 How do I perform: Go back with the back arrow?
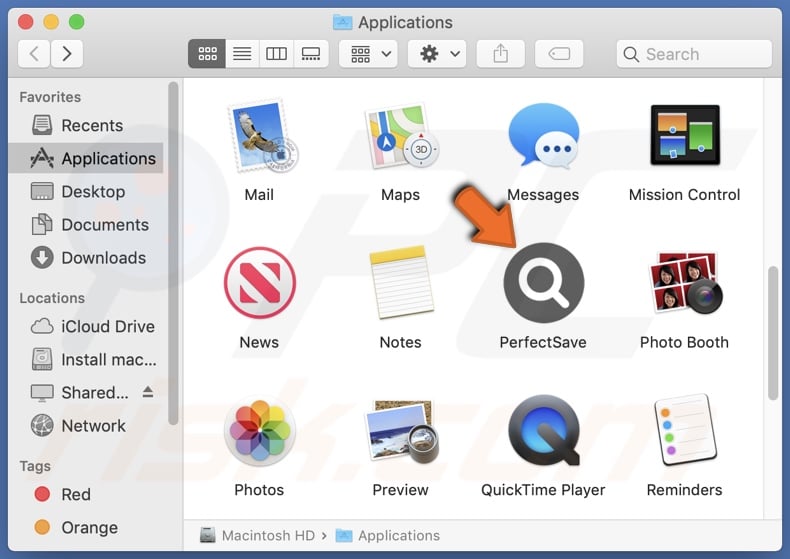click(x=34, y=53)
